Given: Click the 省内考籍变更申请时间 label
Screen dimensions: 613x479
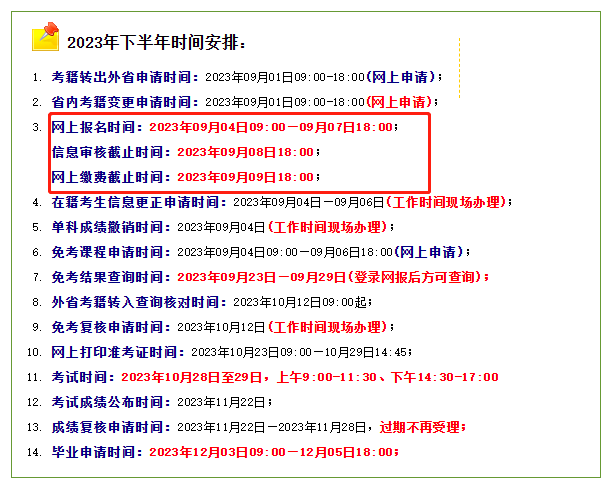Looking at the screenshot, I should [x=125, y=102].
